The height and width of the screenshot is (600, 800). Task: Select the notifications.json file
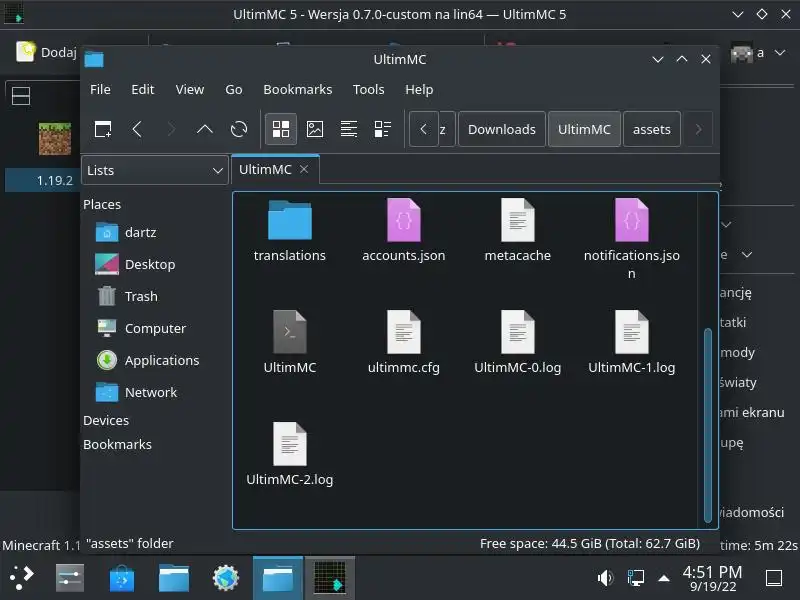pyautogui.click(x=632, y=240)
